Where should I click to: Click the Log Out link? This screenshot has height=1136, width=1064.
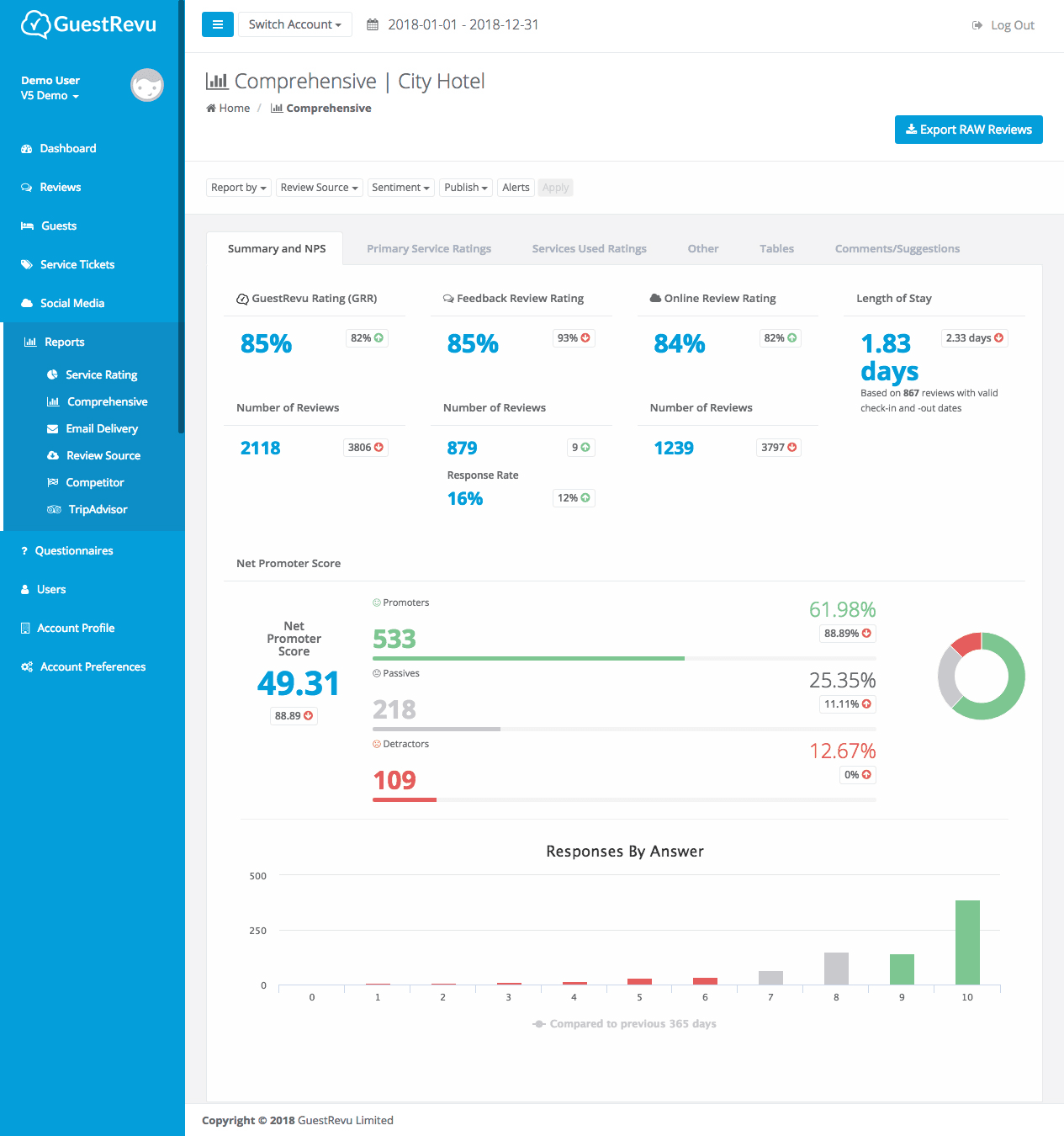(x=1003, y=25)
